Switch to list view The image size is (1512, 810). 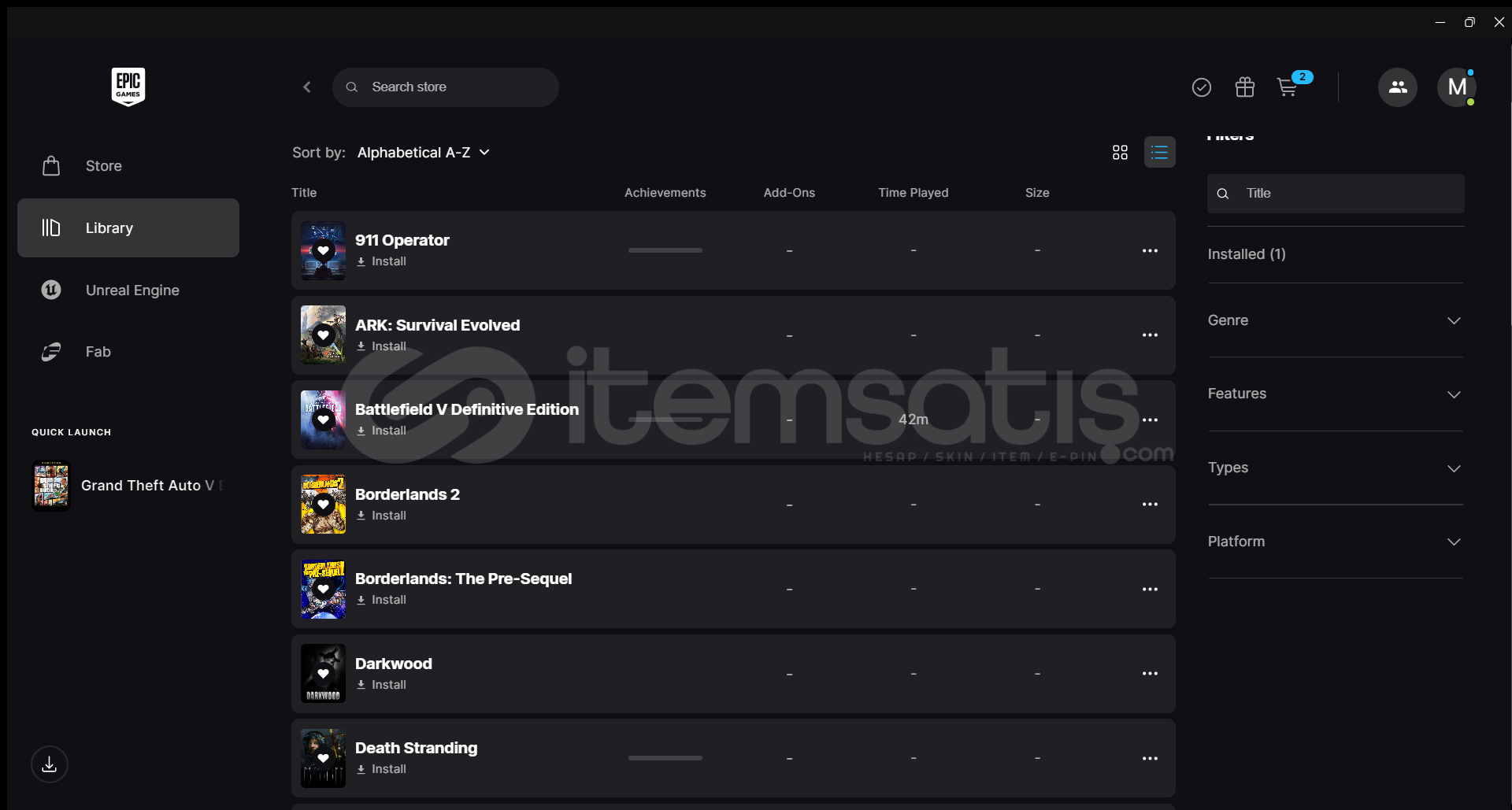[x=1159, y=153]
